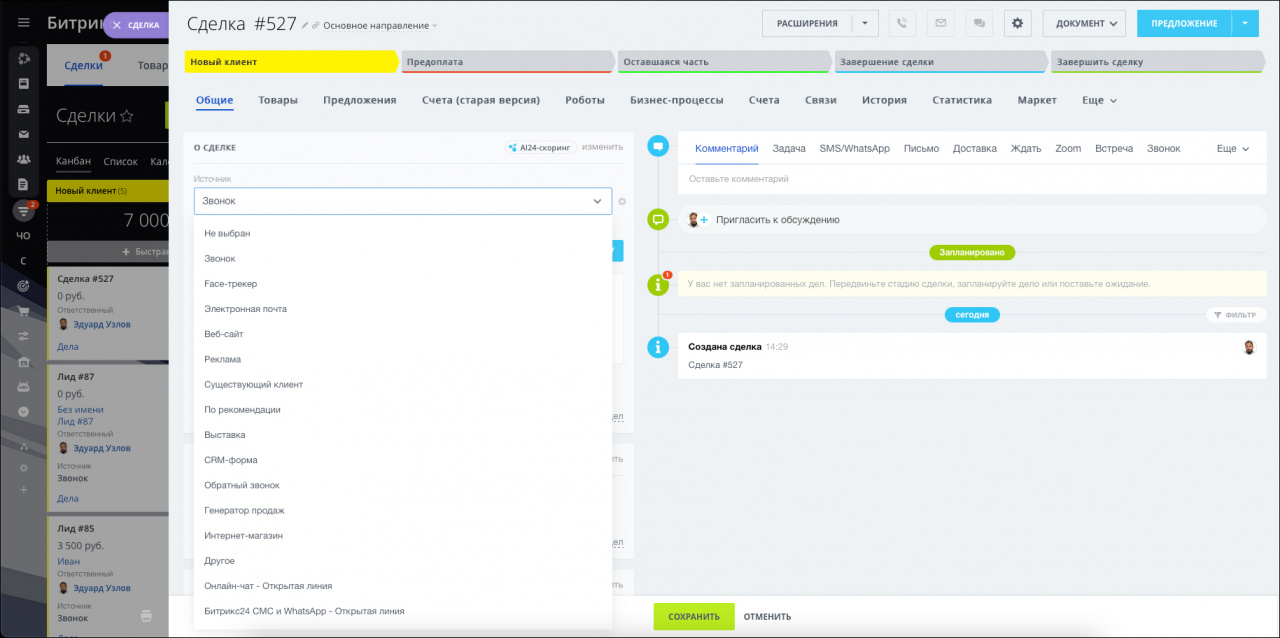The width and height of the screenshot is (1280, 638).
Task: Open the История tab
Action: pos(884,100)
